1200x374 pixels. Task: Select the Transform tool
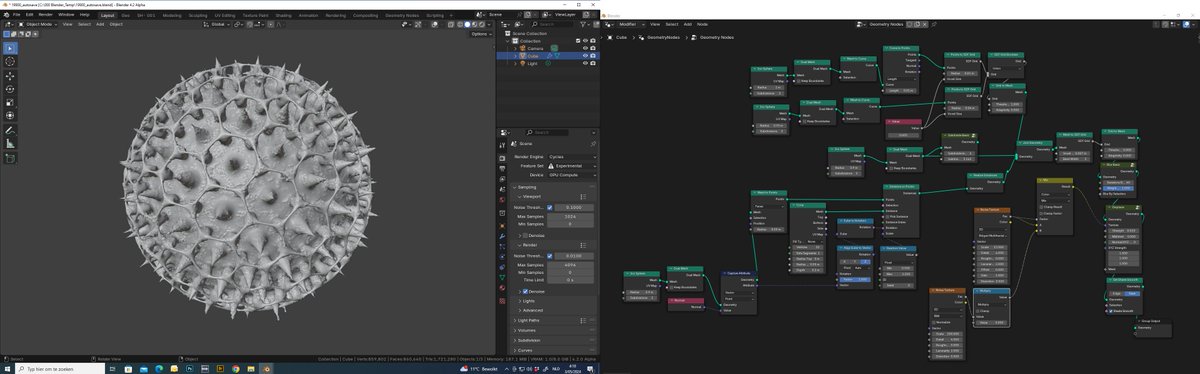(10, 115)
